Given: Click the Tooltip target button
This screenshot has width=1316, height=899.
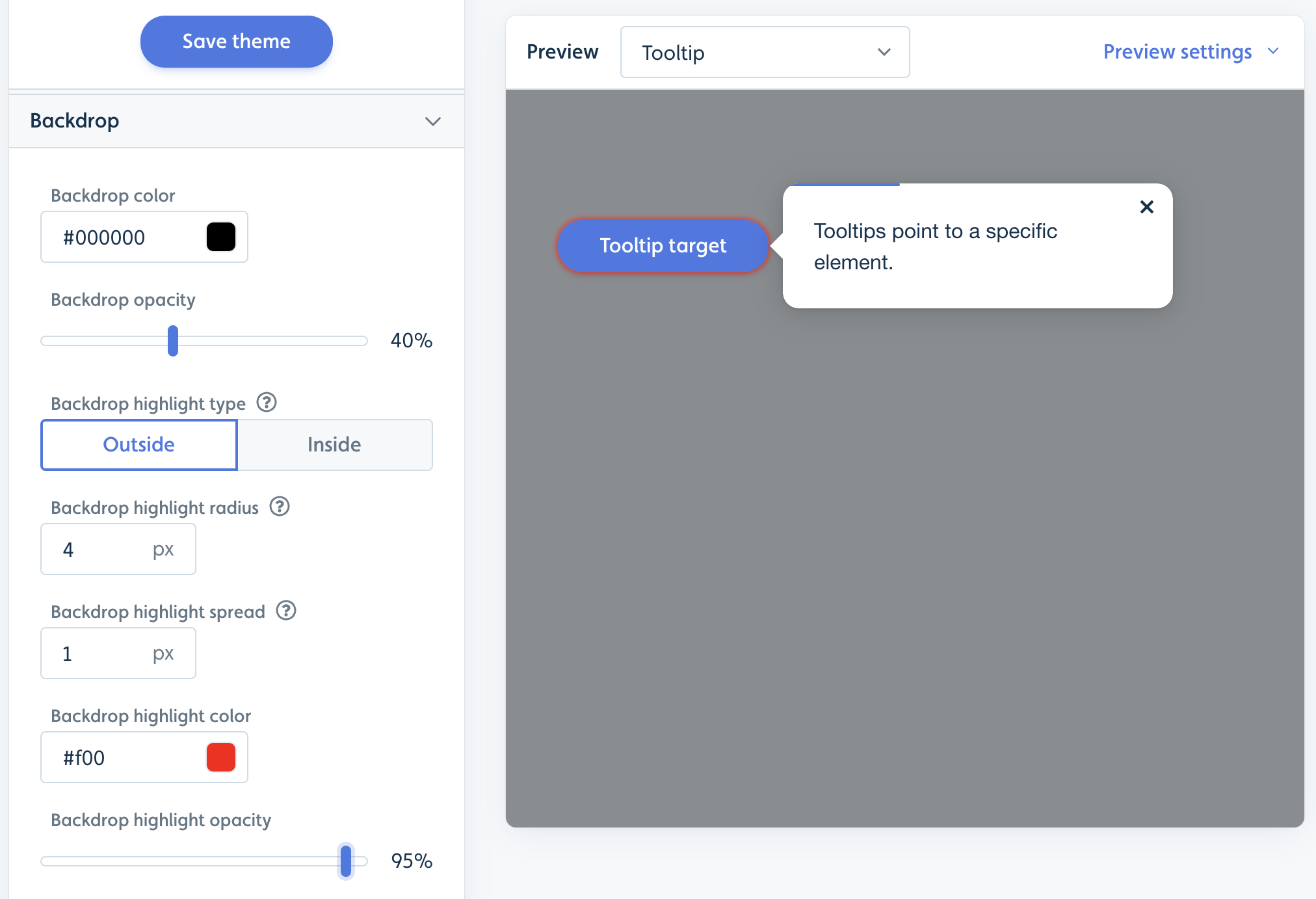Looking at the screenshot, I should tap(663, 246).
